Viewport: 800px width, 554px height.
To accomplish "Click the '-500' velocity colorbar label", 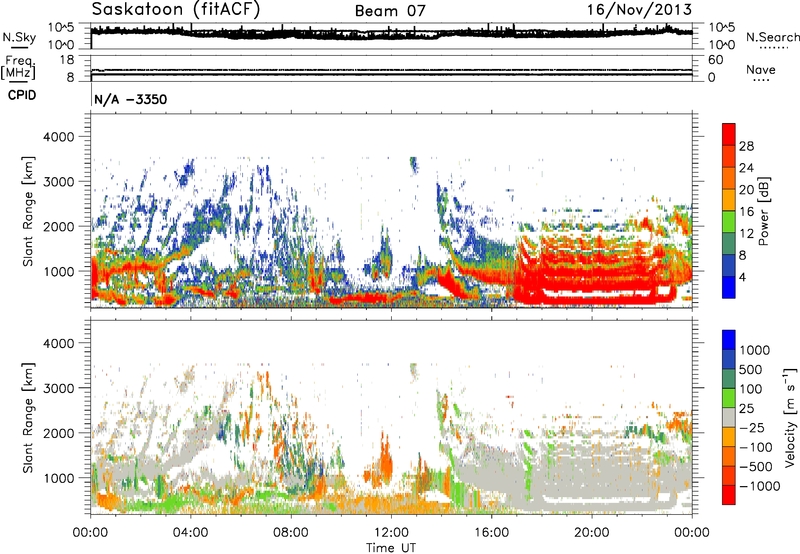I will coord(756,467).
